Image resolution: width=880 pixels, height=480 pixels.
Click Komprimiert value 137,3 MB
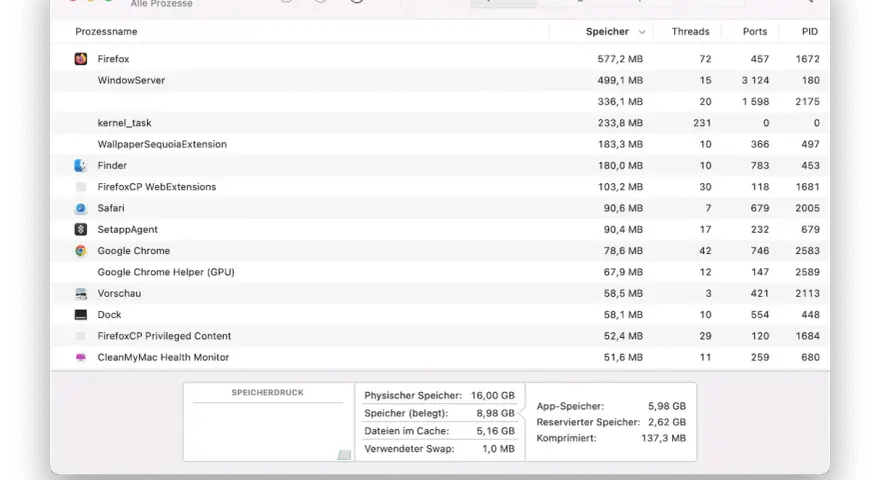pos(663,438)
